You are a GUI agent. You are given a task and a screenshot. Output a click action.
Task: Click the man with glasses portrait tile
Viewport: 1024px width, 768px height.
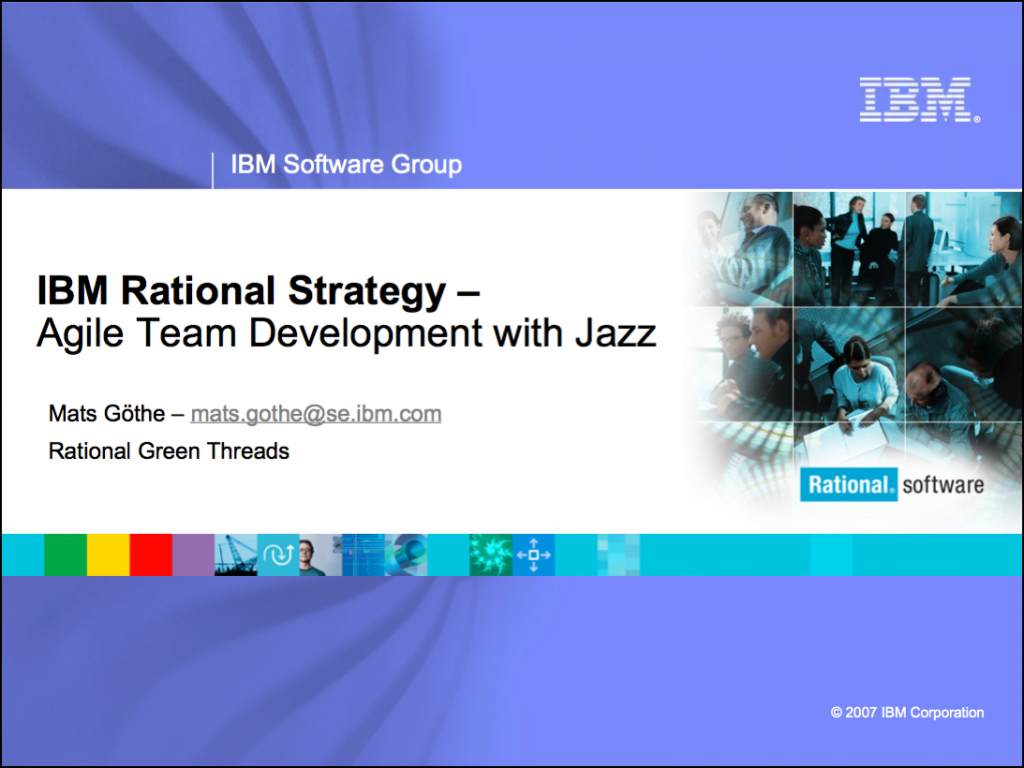pos(321,554)
